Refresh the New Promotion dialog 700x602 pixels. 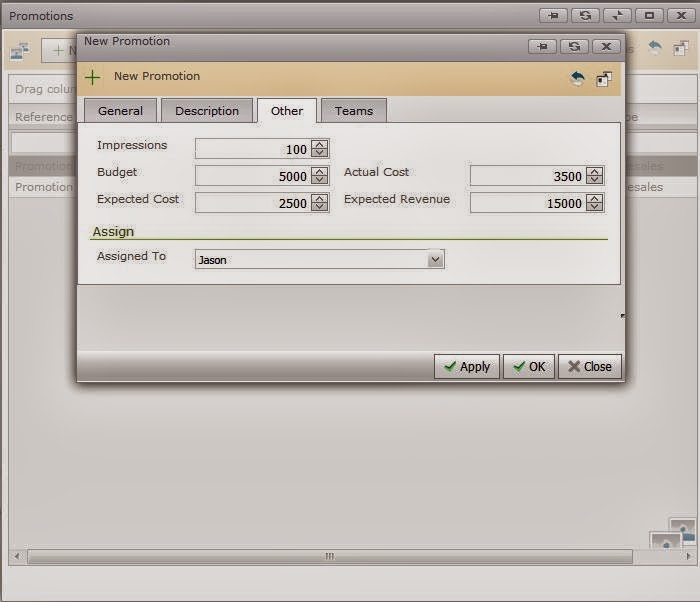pyautogui.click(x=574, y=46)
